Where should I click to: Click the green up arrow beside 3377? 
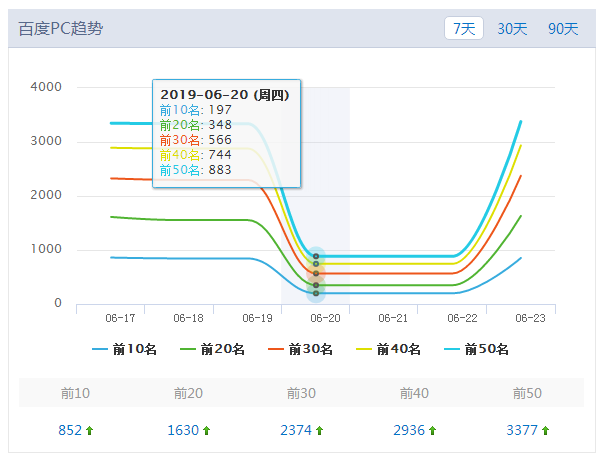coord(546,431)
